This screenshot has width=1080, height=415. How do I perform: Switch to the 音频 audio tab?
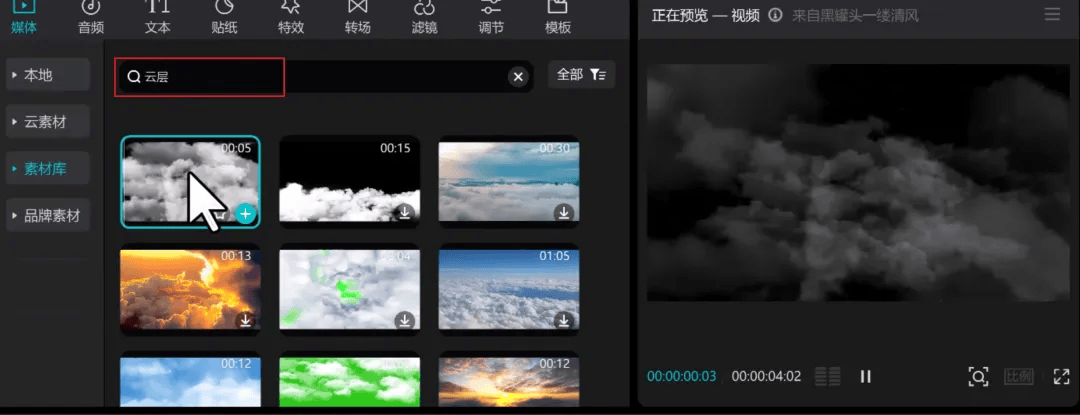[91, 18]
